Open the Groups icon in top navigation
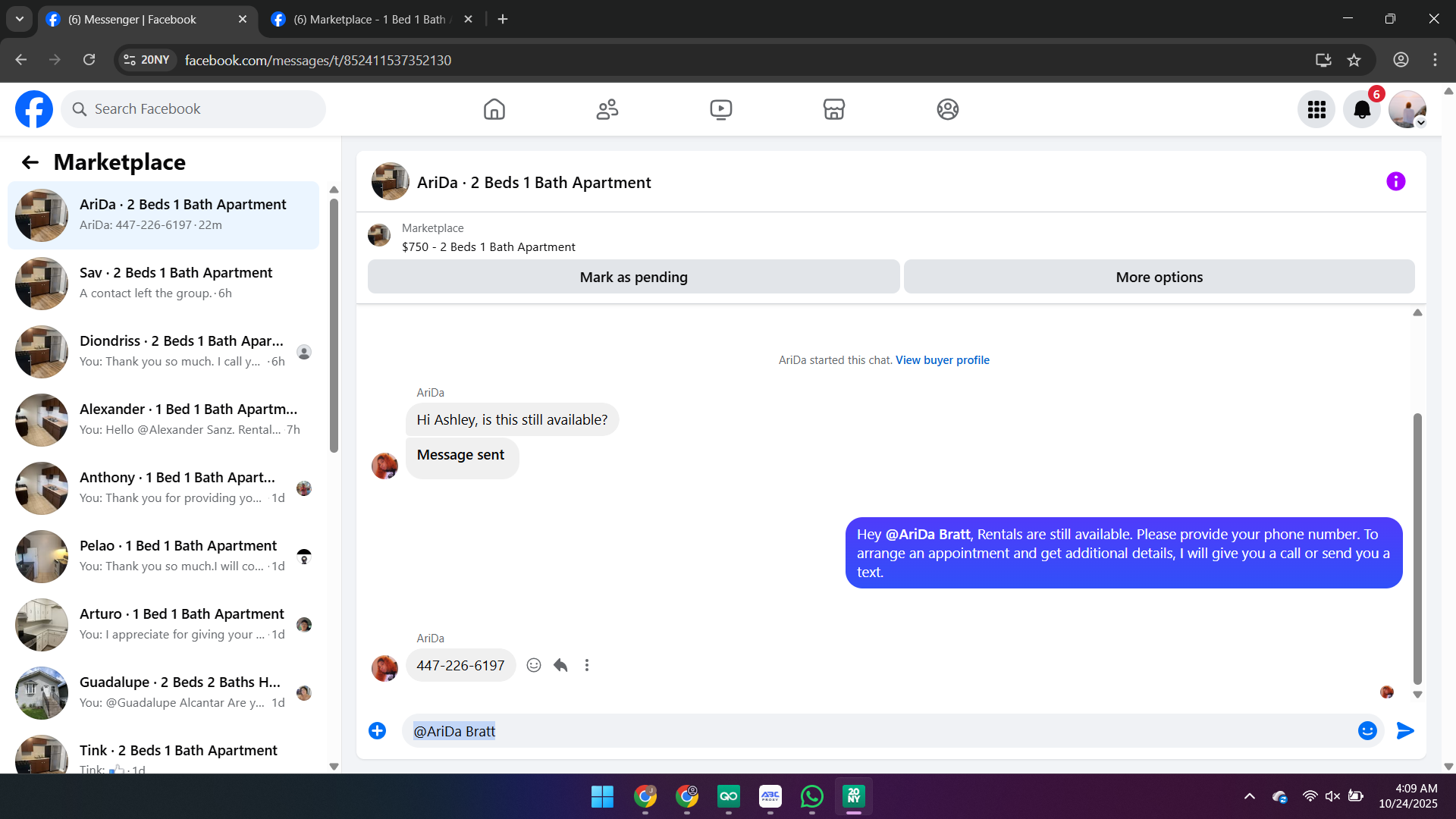The width and height of the screenshot is (1456, 819). click(x=948, y=109)
